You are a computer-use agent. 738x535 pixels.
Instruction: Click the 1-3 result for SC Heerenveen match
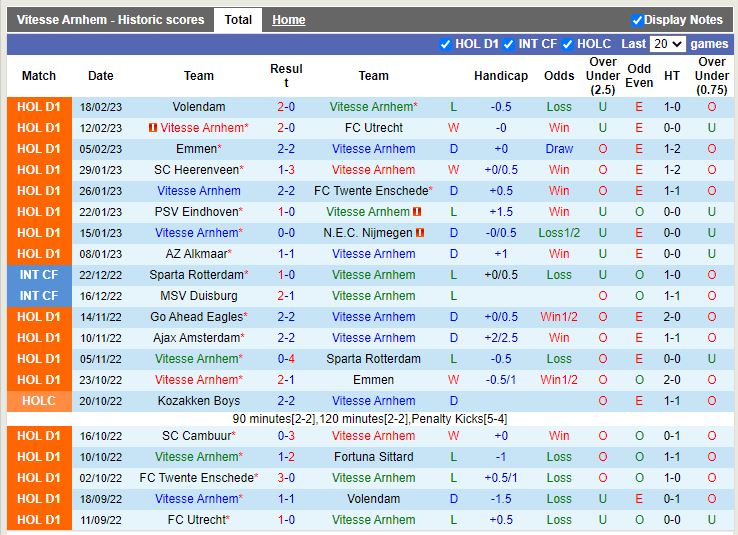click(286, 170)
